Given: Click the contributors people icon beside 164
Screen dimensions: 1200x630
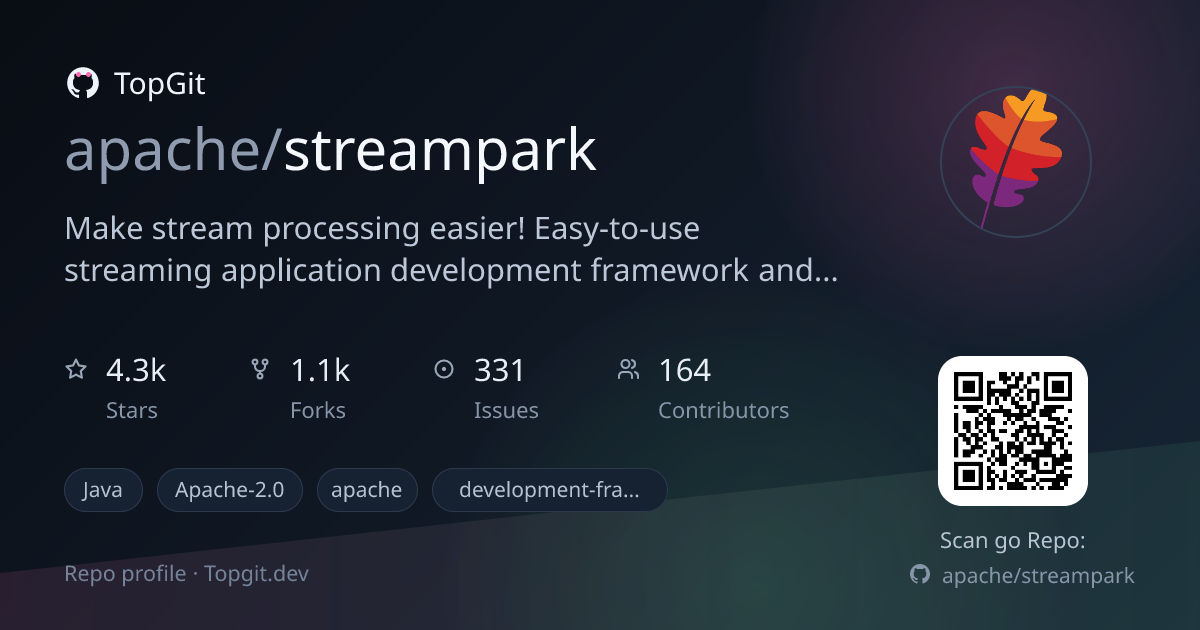Looking at the screenshot, I should coord(628,370).
